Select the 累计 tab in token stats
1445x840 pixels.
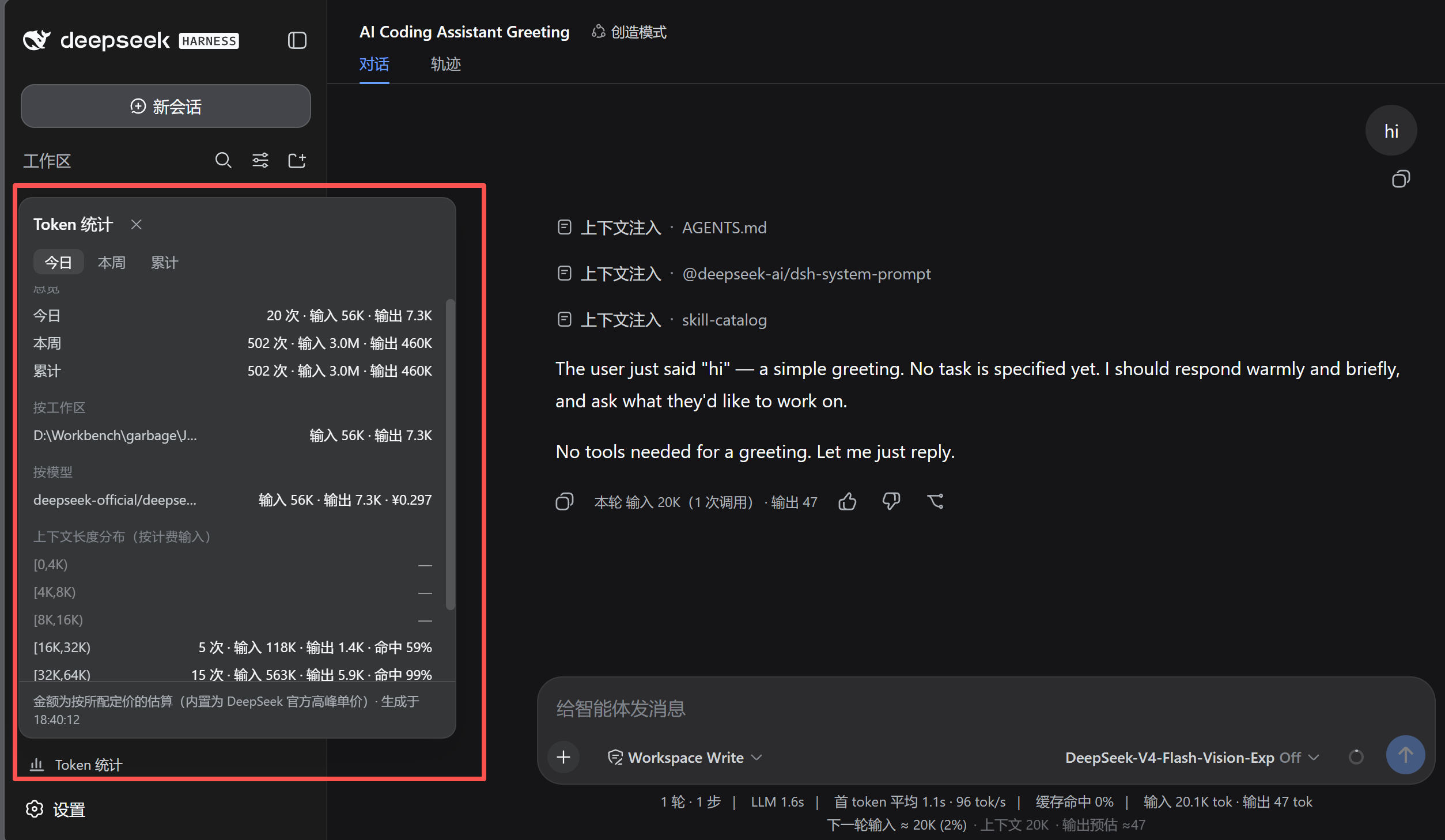[x=164, y=263]
